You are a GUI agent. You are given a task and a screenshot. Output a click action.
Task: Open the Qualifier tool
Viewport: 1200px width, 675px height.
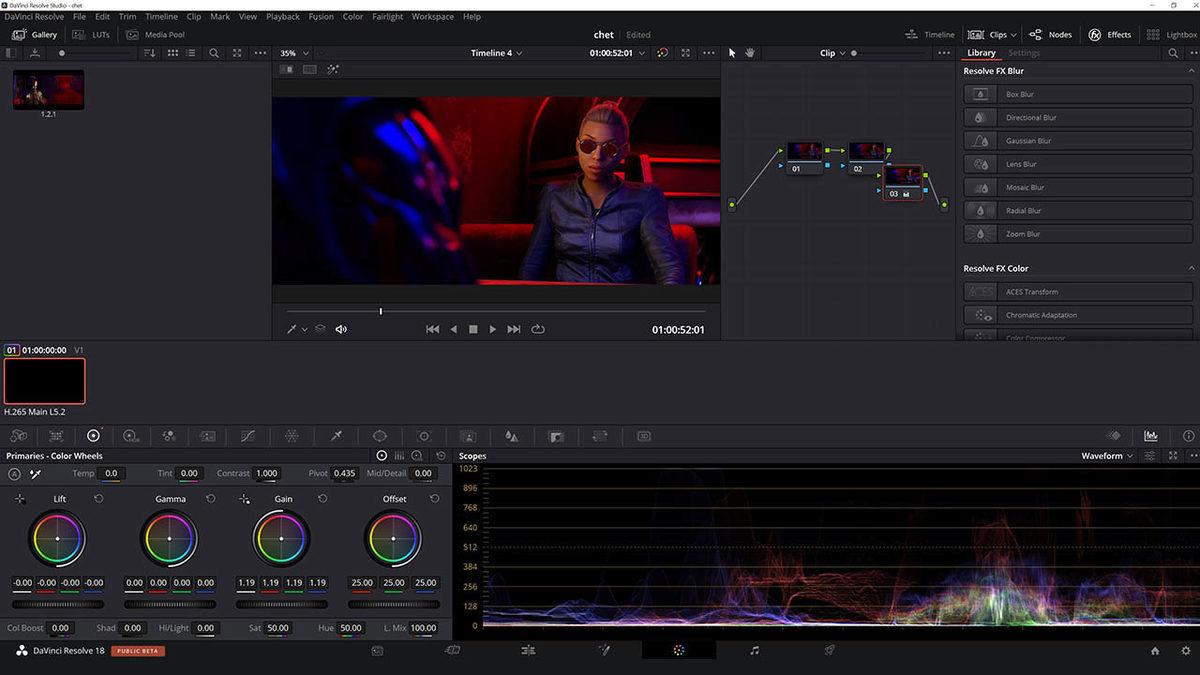pyautogui.click(x=336, y=435)
